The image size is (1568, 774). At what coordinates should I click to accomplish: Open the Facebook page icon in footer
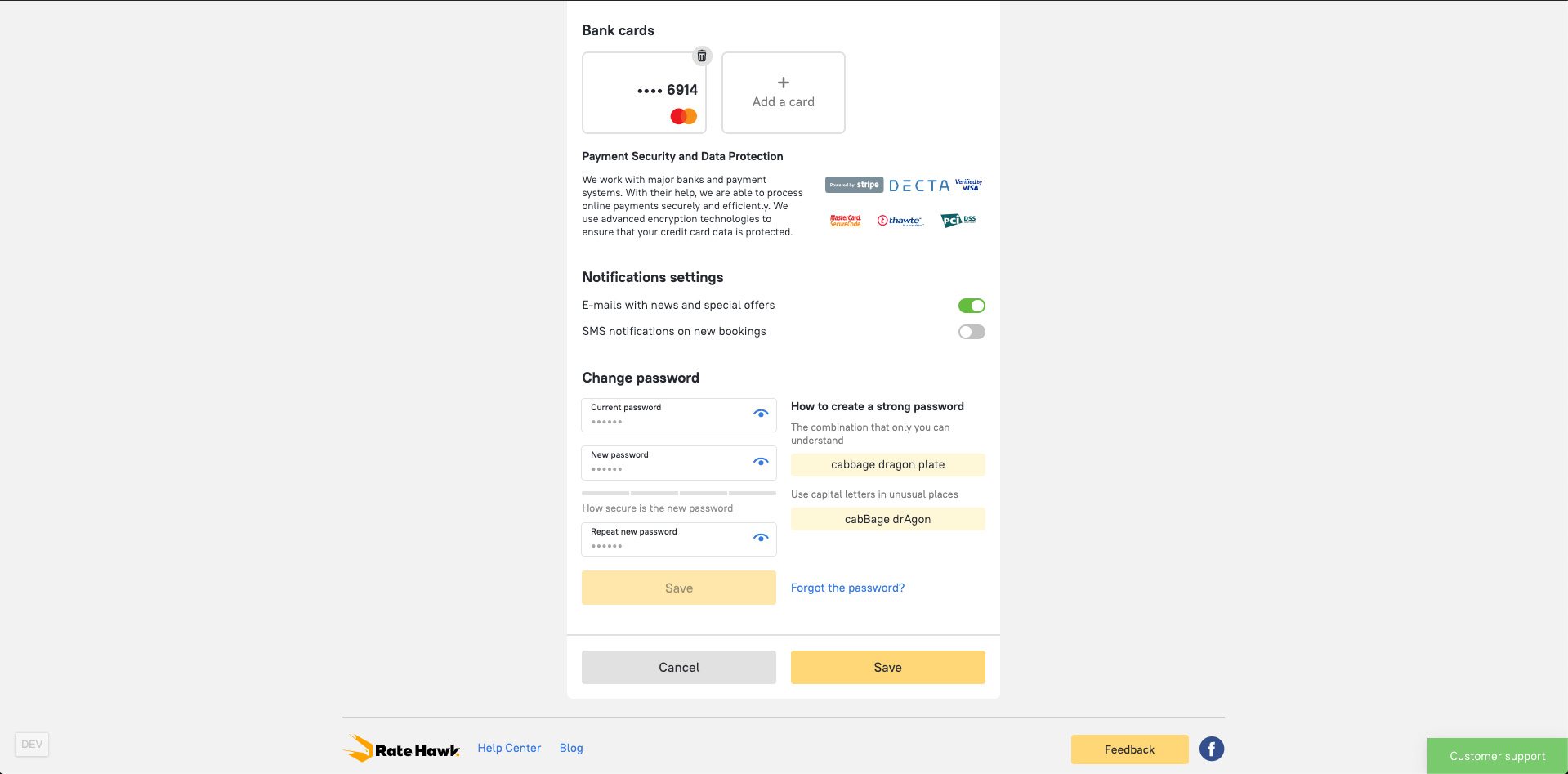[1211, 749]
